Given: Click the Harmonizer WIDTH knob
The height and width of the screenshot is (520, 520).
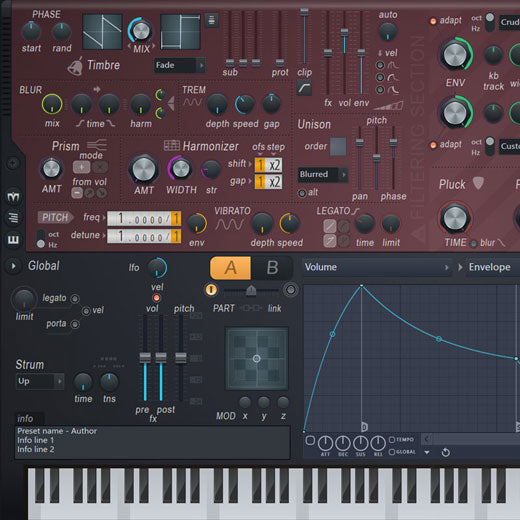Looking at the screenshot, I should (180, 169).
